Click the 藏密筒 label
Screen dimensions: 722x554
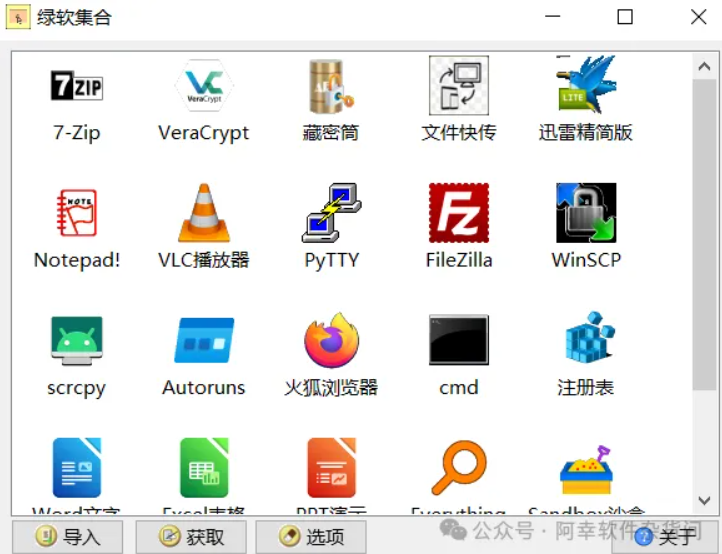331,133
